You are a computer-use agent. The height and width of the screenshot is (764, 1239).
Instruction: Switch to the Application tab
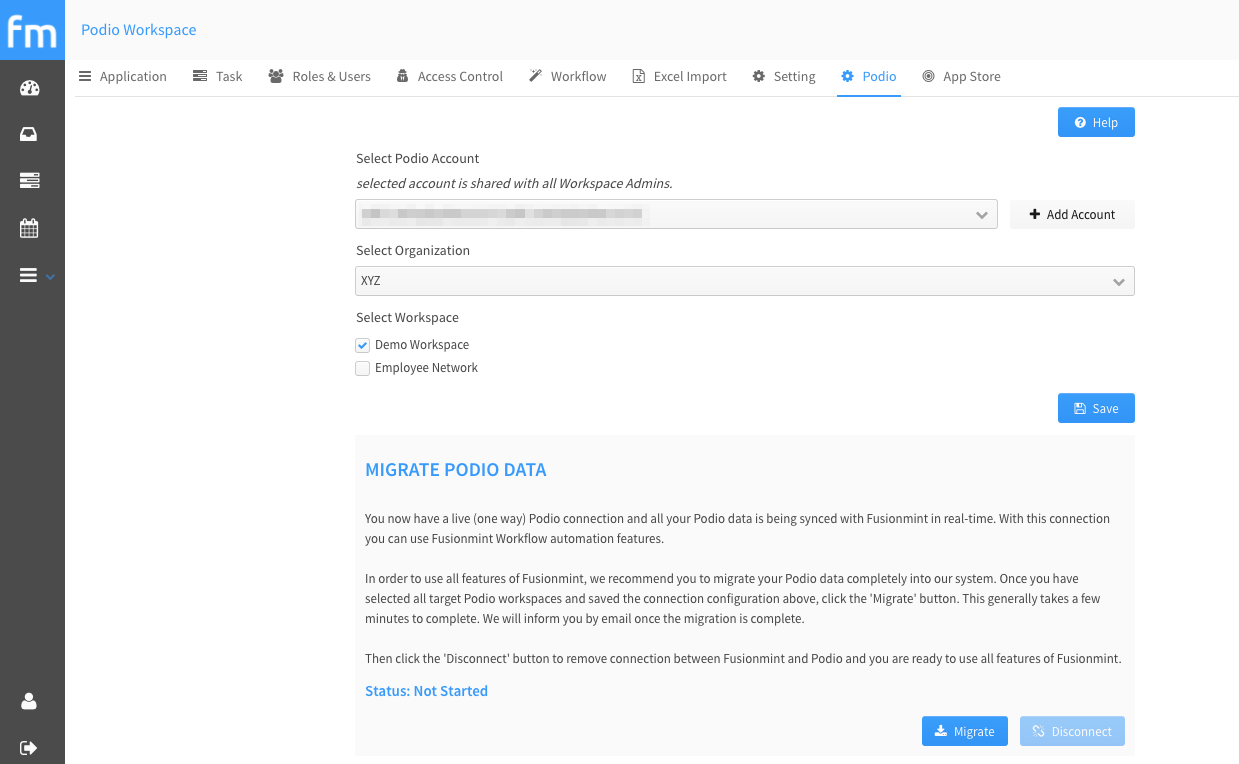(123, 76)
